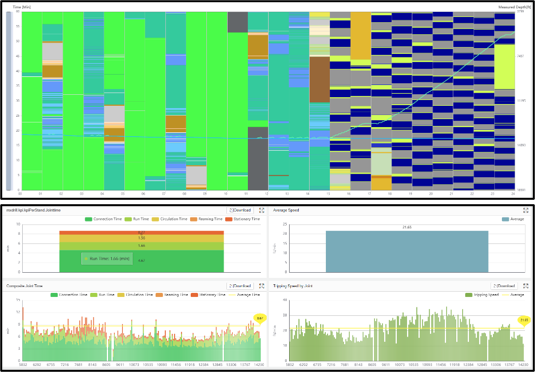Toggle Stationary Time in Composite Joint Time legend
The width and height of the screenshot is (535, 372).
click(x=208, y=295)
